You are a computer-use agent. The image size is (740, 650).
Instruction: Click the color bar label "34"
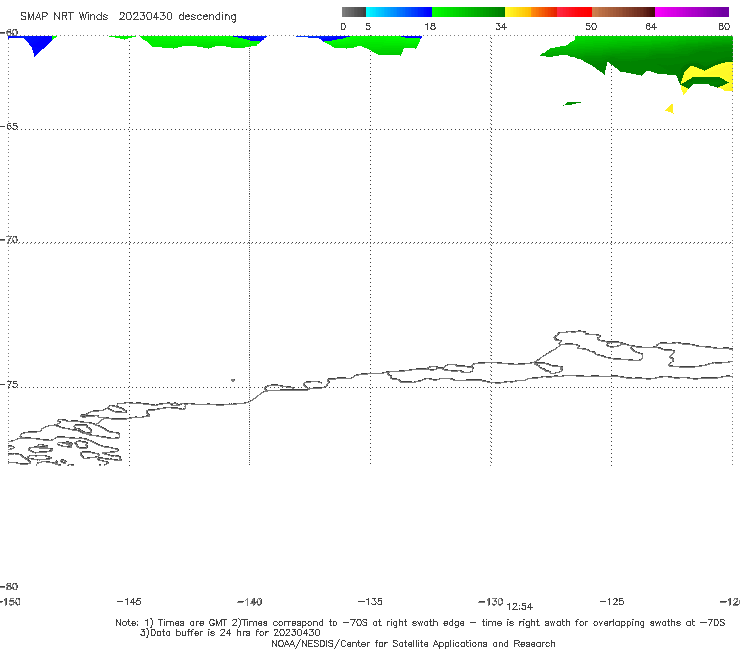tap(501, 26)
